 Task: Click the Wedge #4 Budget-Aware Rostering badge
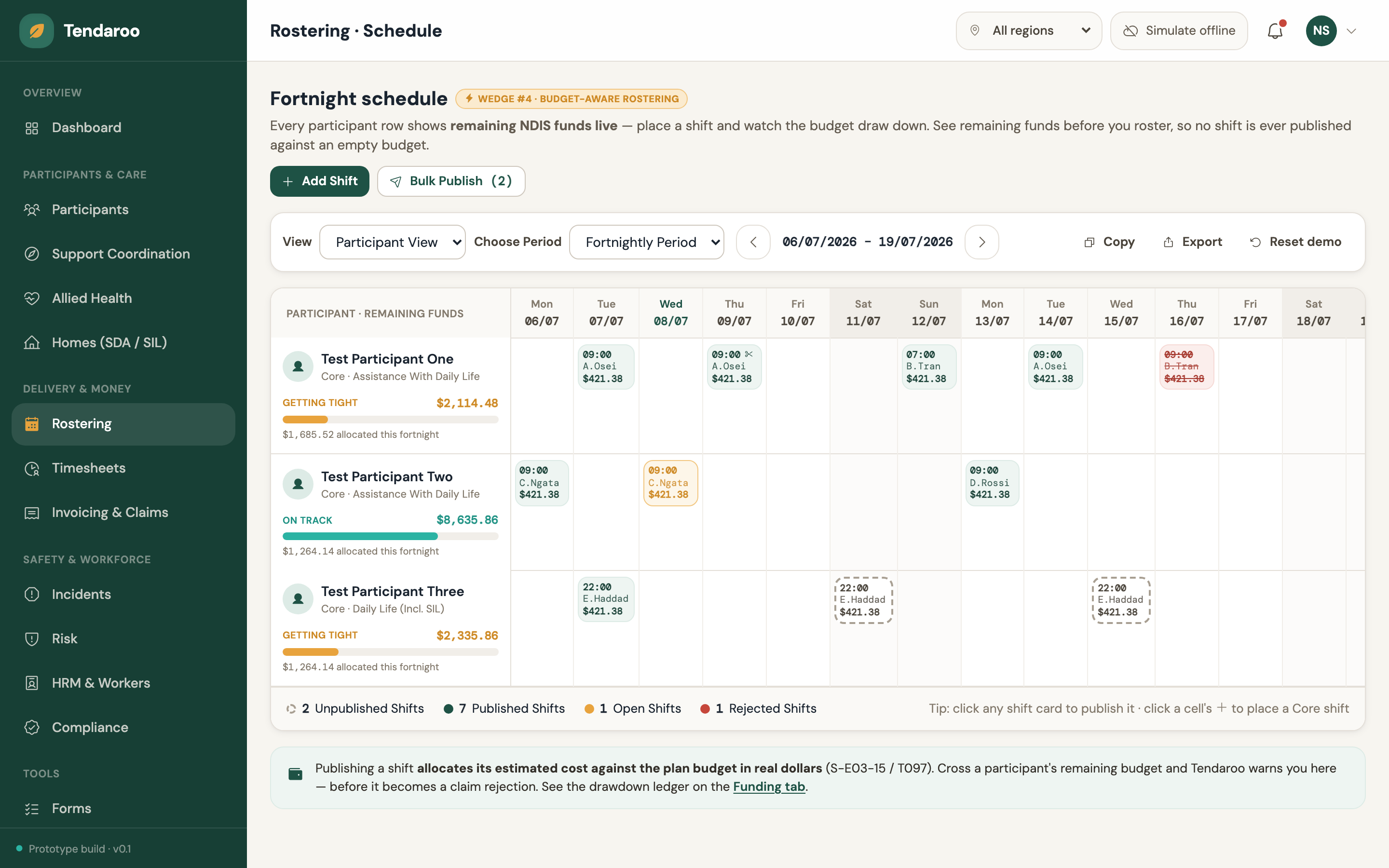(572, 99)
